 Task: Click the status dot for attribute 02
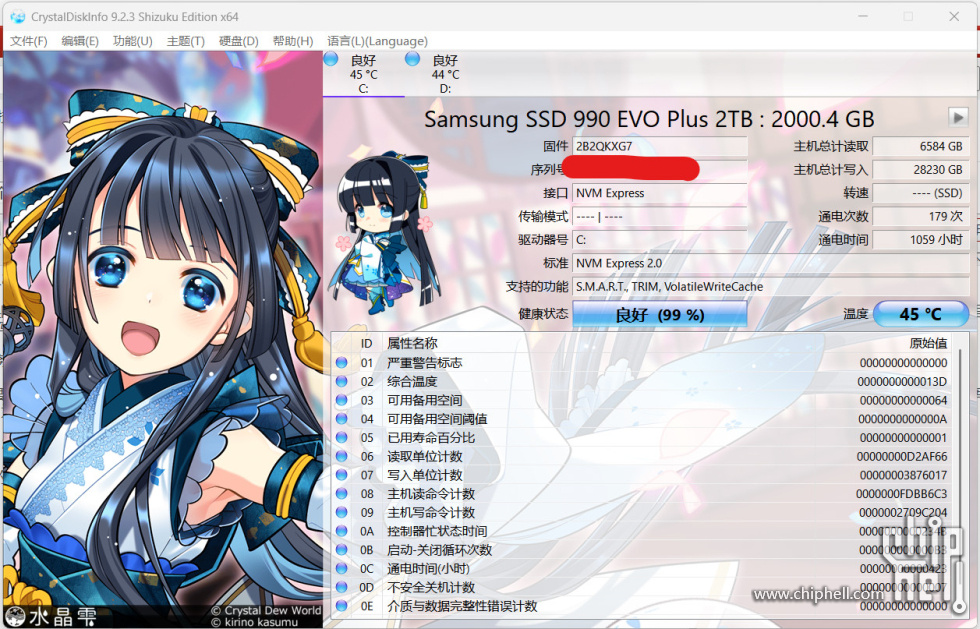click(x=341, y=381)
